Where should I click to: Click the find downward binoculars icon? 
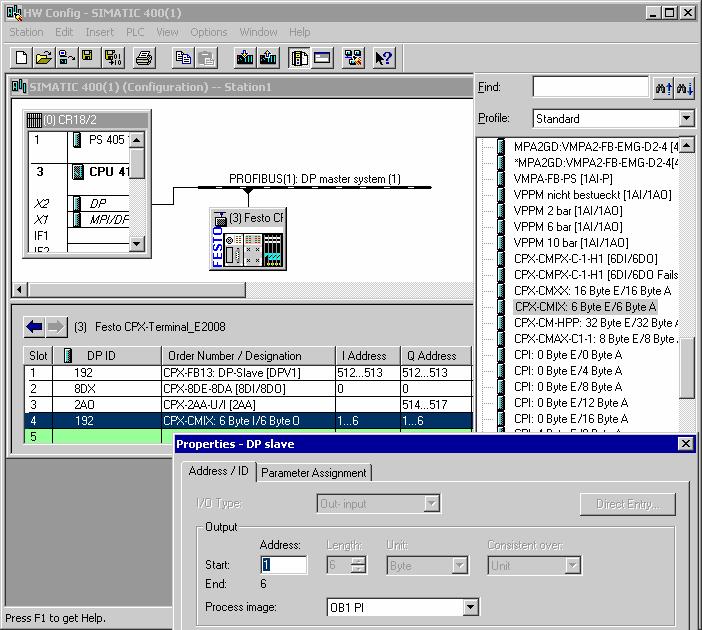(685, 88)
